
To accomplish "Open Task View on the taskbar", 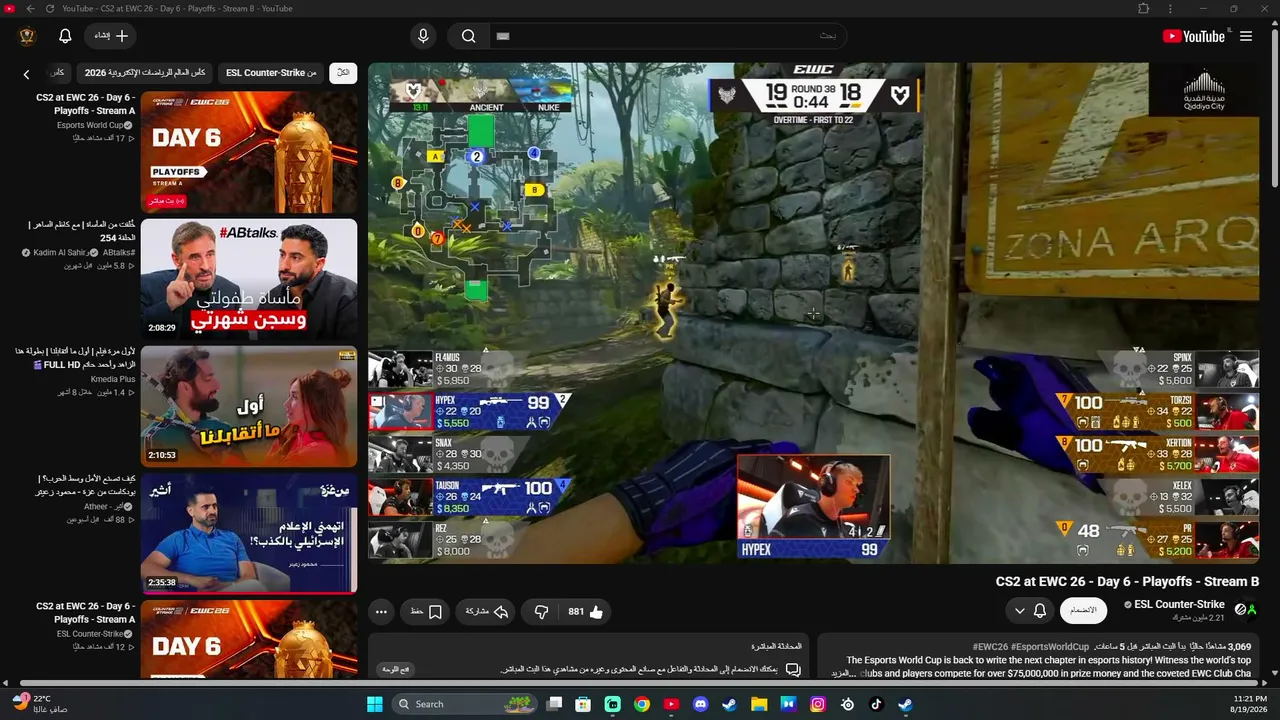I will [554, 704].
